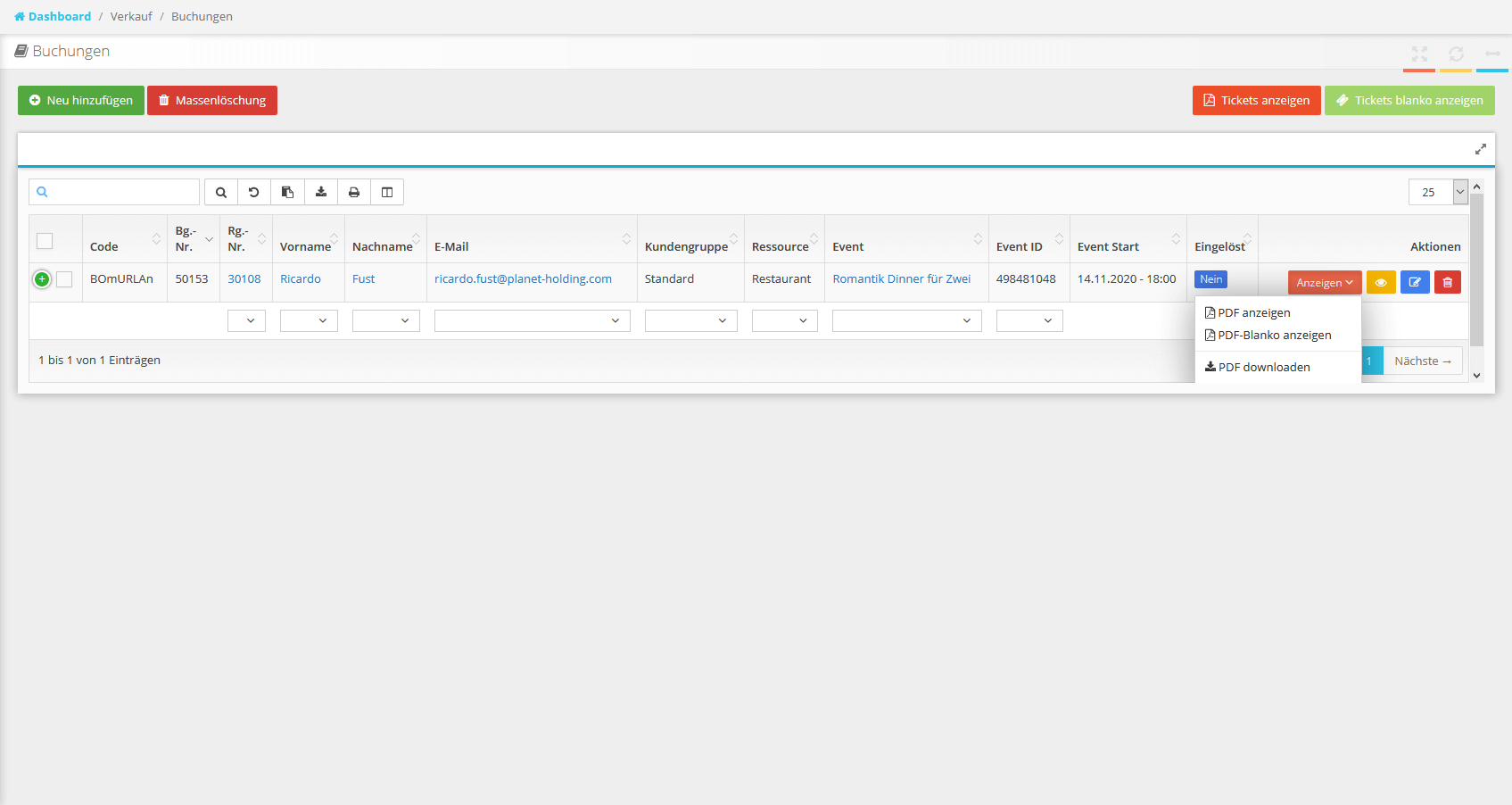Open the E-Mail column filter dropdown
This screenshot has height=805, width=1512.
point(532,320)
